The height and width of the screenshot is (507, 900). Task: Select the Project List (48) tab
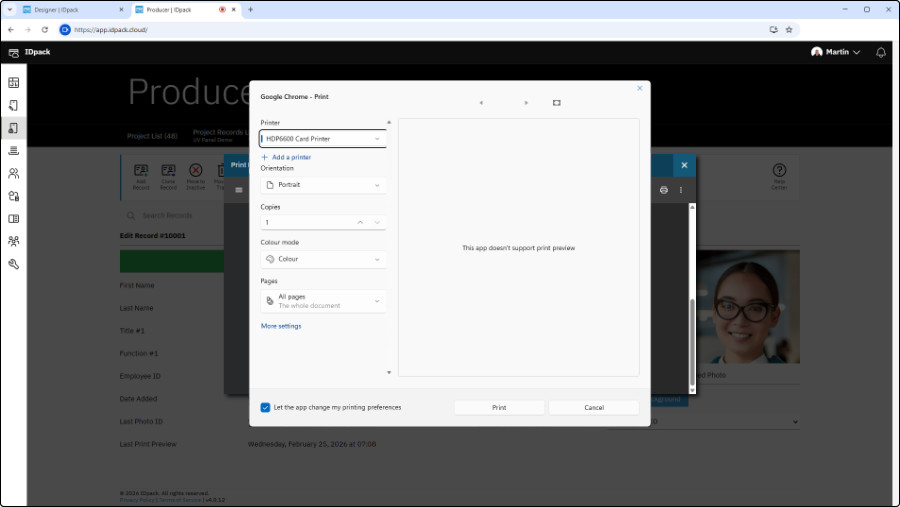152,135
